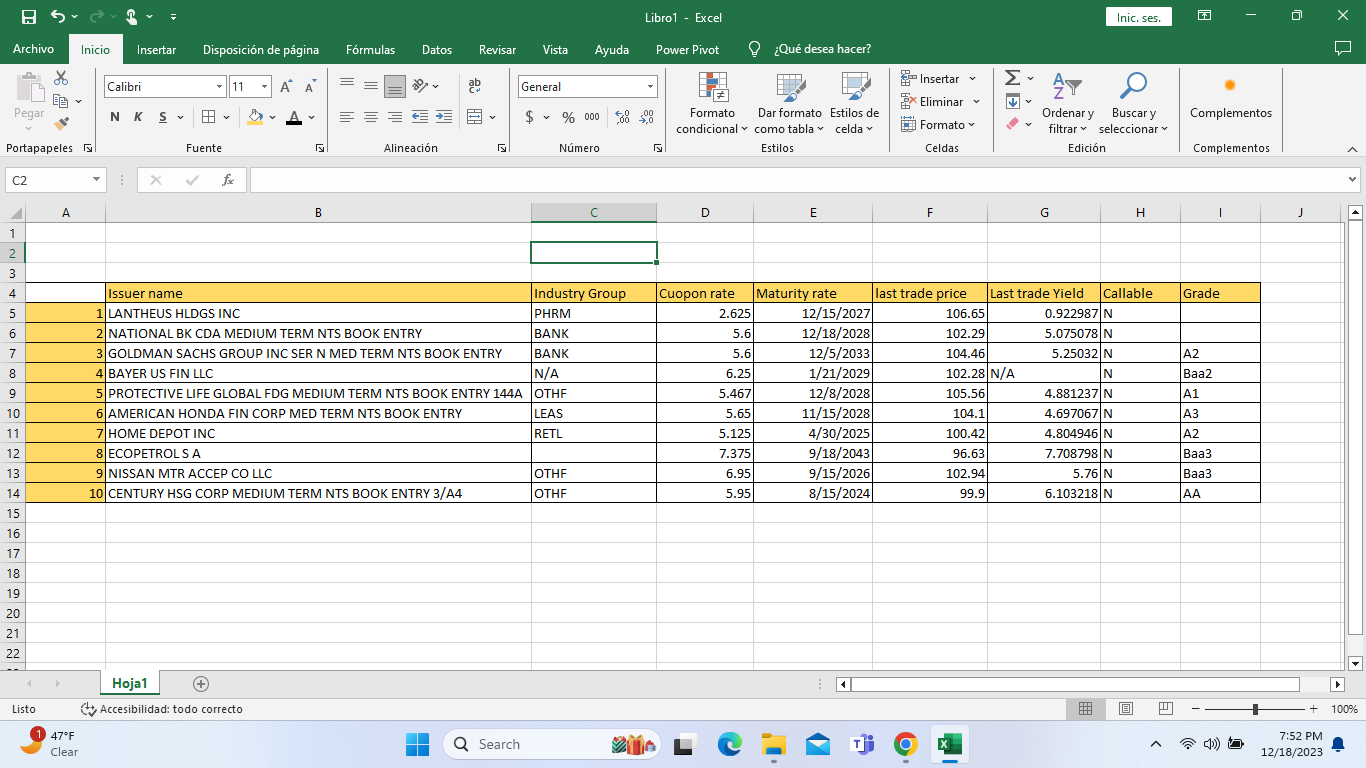Click the Insertar cells button
Image resolution: width=1366 pixels, height=768 pixels.
(931, 78)
